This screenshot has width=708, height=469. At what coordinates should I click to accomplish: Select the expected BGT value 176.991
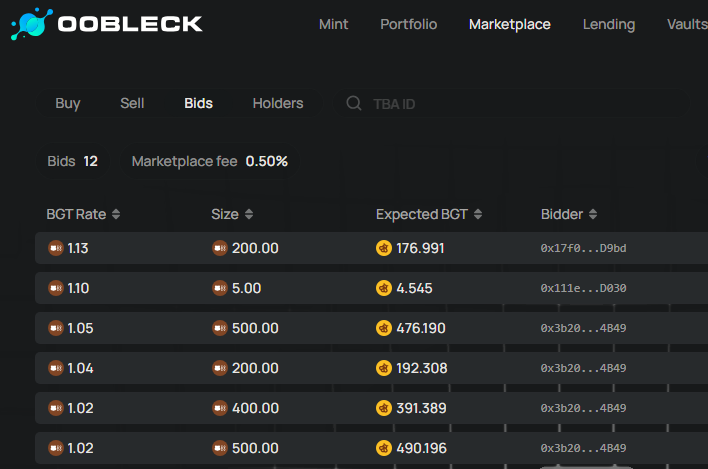(x=420, y=248)
